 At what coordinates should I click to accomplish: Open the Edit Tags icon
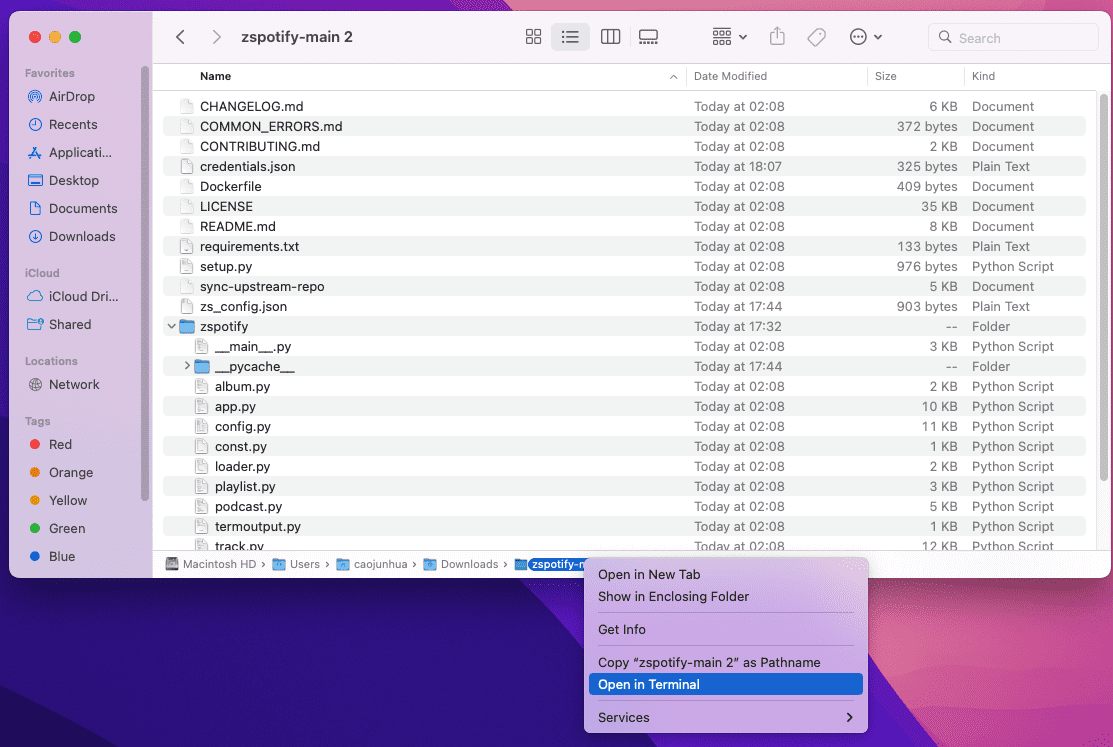tap(816, 36)
